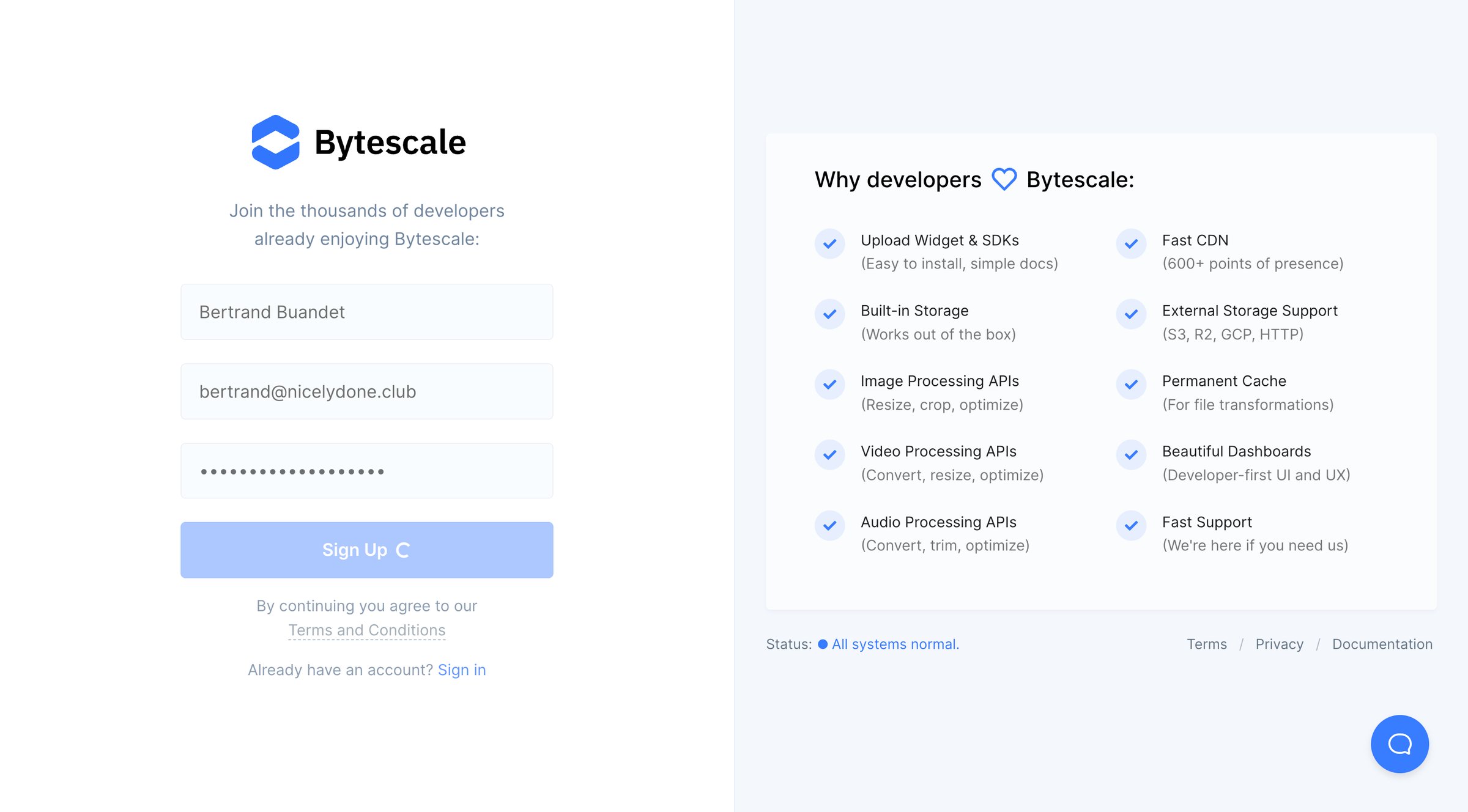Click the blue status dot indicator

tap(823, 644)
